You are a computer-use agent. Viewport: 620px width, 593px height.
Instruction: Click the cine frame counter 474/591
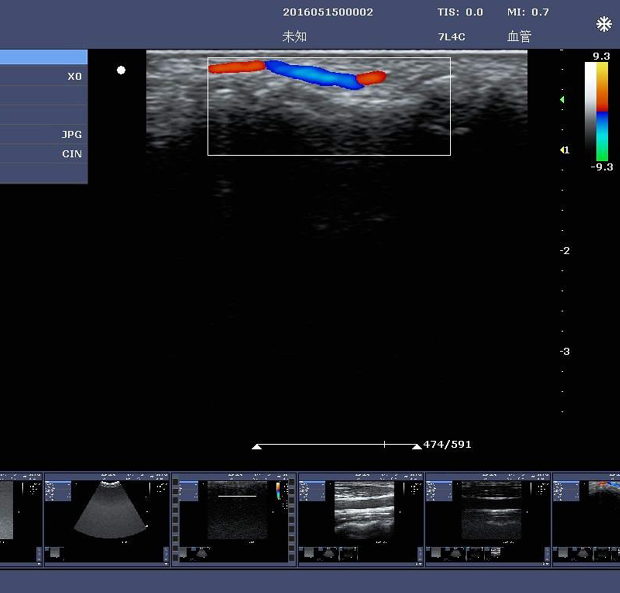447,444
